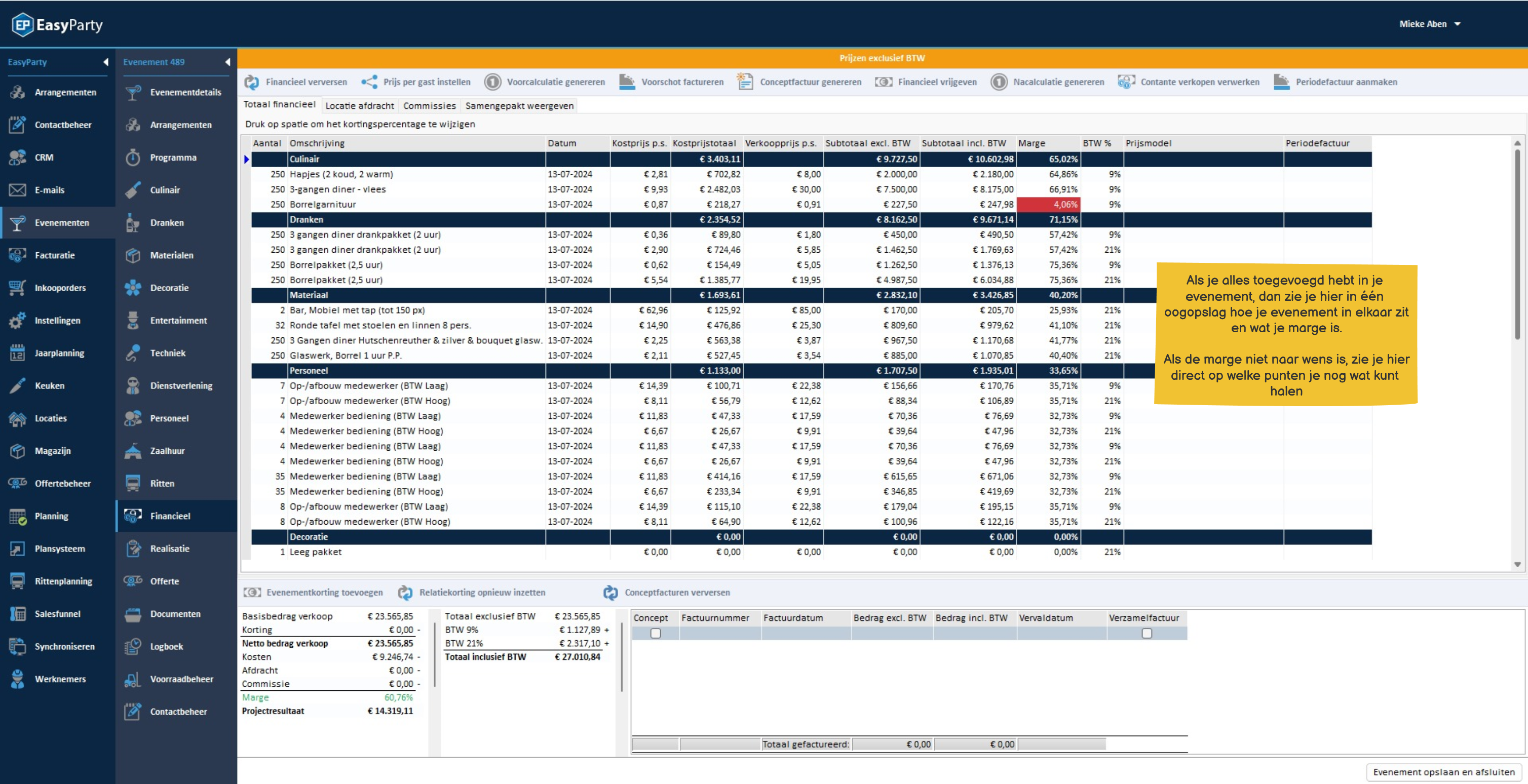Open Realisatie in the event menu
The height and width of the screenshot is (784, 1528).
point(176,548)
